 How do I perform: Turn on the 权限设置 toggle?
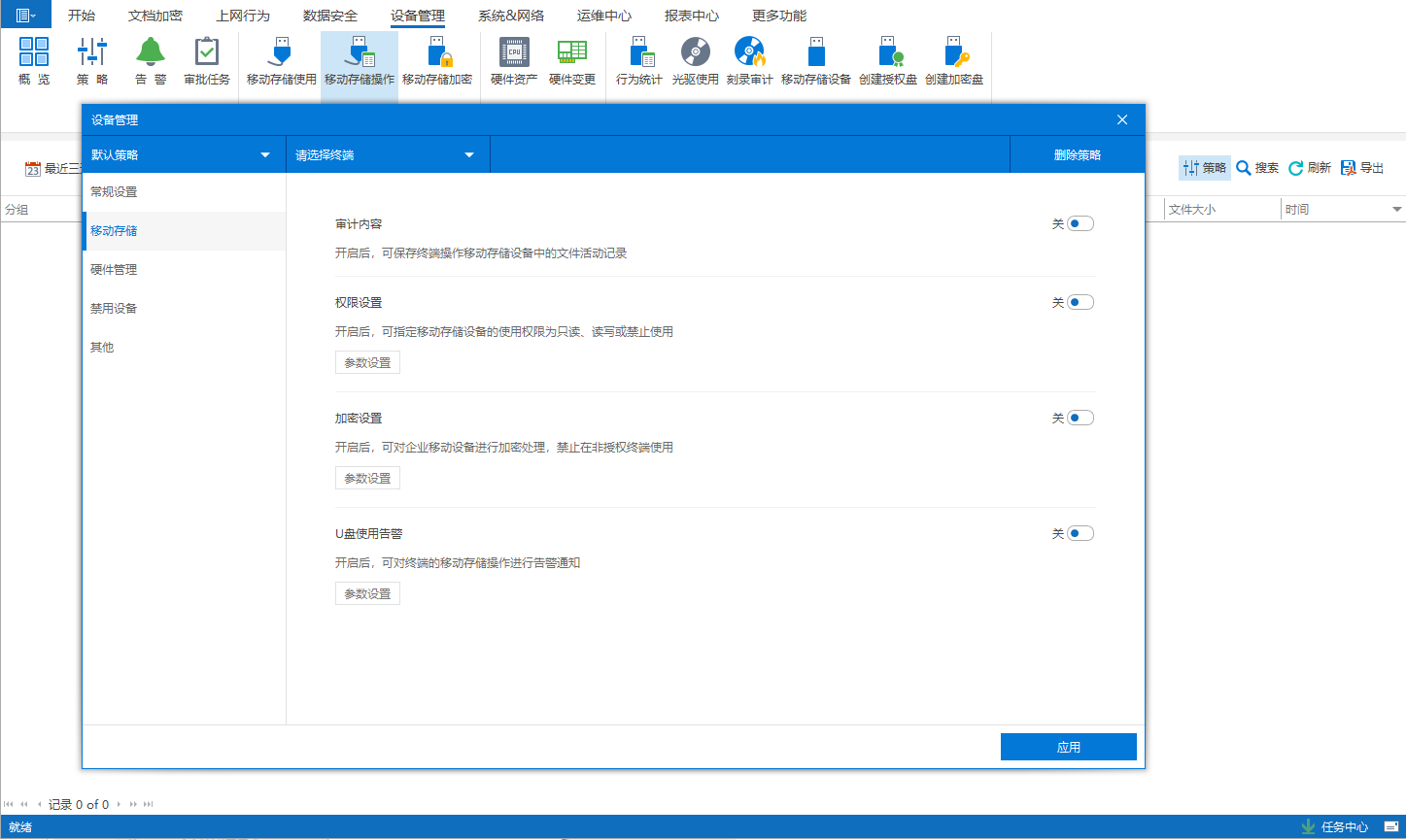click(x=1080, y=303)
